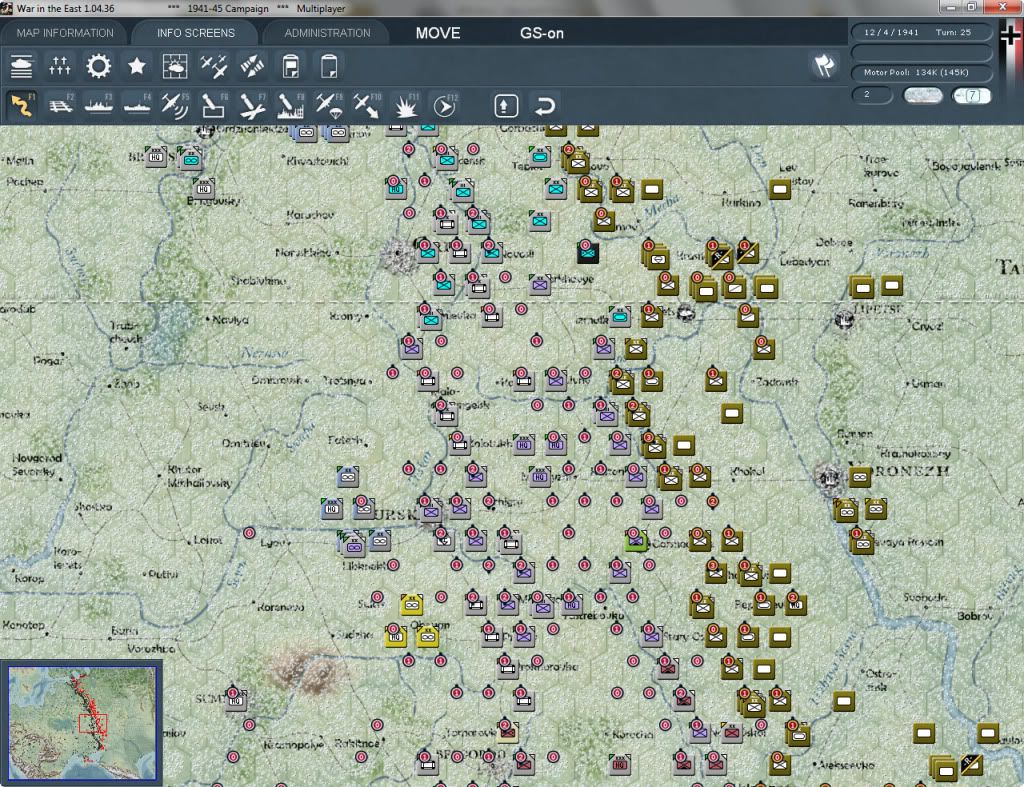Click the F11 explosion icon button

click(x=406, y=105)
